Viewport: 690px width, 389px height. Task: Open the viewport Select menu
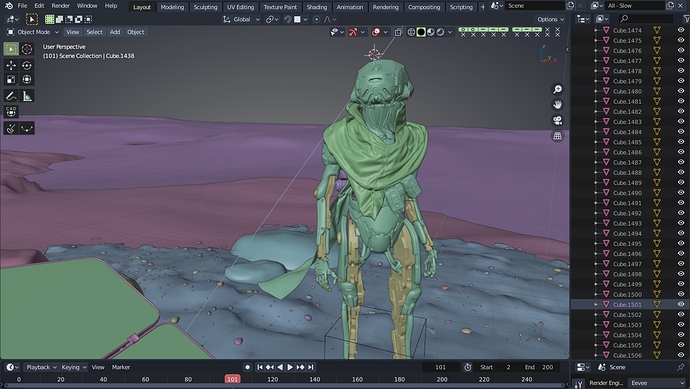coord(94,32)
